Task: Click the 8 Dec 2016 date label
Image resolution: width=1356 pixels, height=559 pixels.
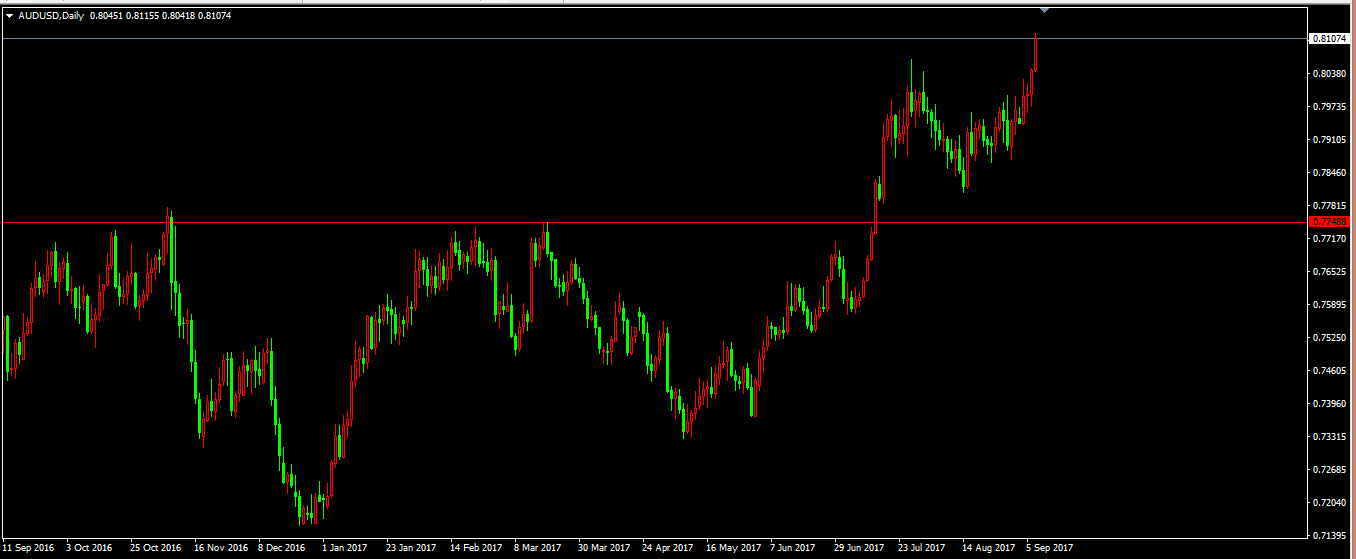Action: 282,548
